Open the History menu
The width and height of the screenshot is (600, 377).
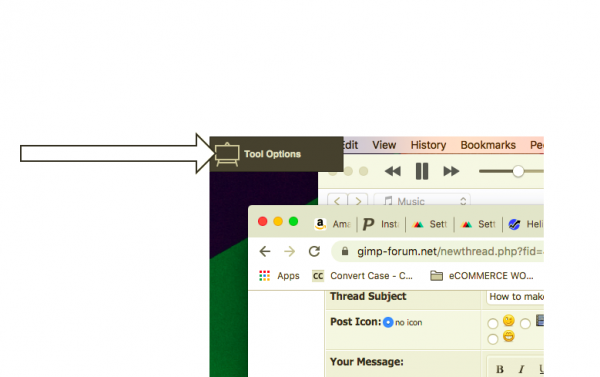click(x=428, y=145)
